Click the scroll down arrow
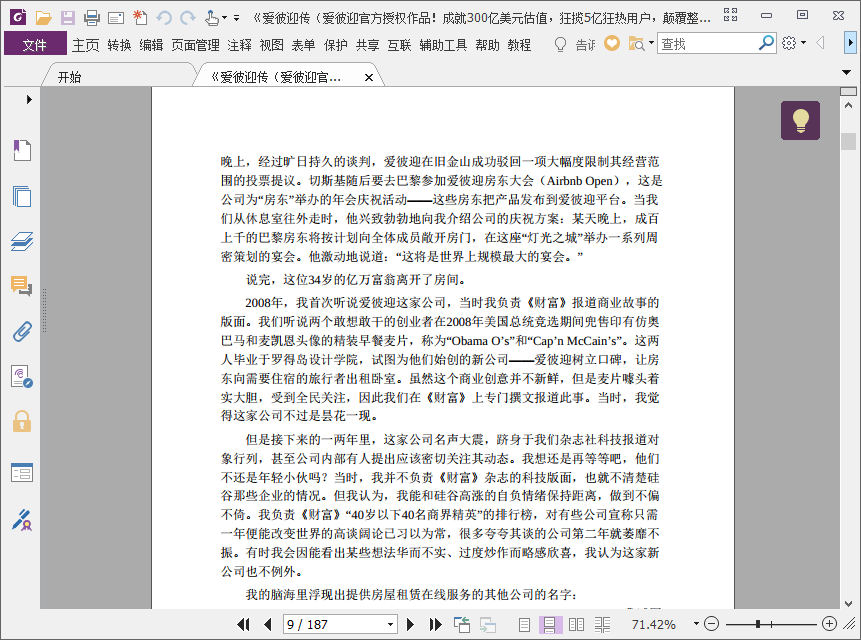 tap(848, 604)
